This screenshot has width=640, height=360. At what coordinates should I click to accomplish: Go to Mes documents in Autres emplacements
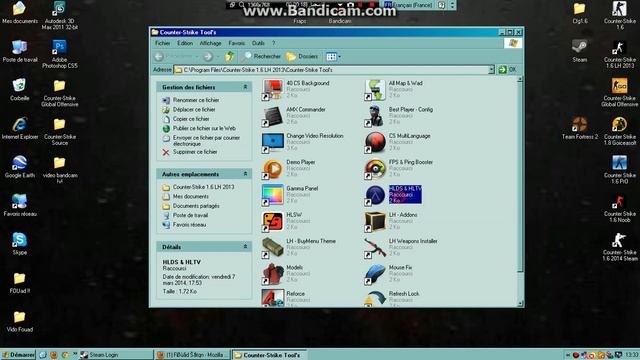point(191,196)
